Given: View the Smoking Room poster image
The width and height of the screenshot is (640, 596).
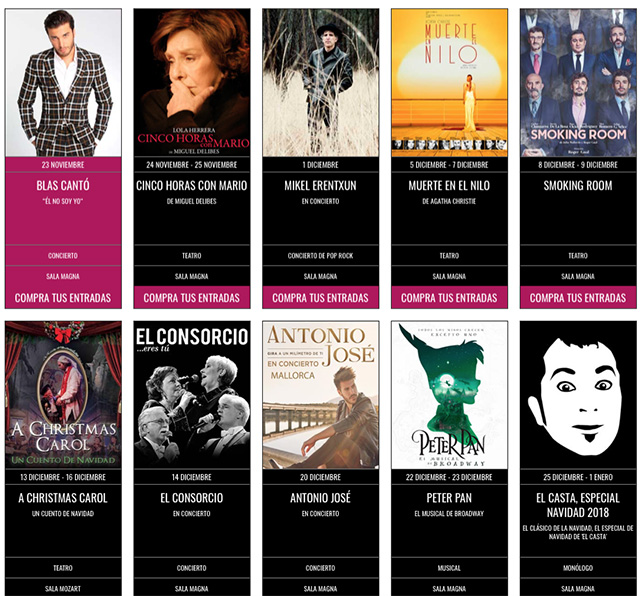Looking at the screenshot, I should coord(578,82).
